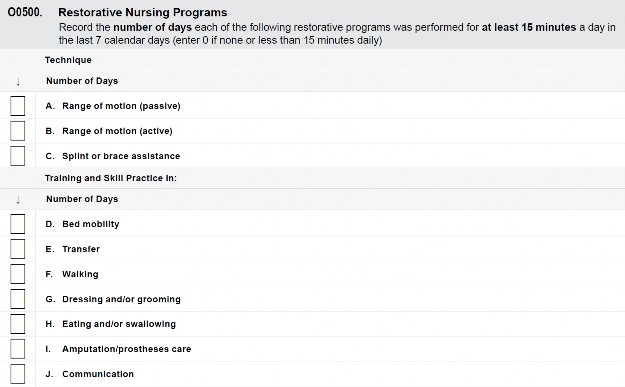The height and width of the screenshot is (387, 625).
Task: Click the down arrow under Training and Skill Practice
Action: click(x=18, y=200)
